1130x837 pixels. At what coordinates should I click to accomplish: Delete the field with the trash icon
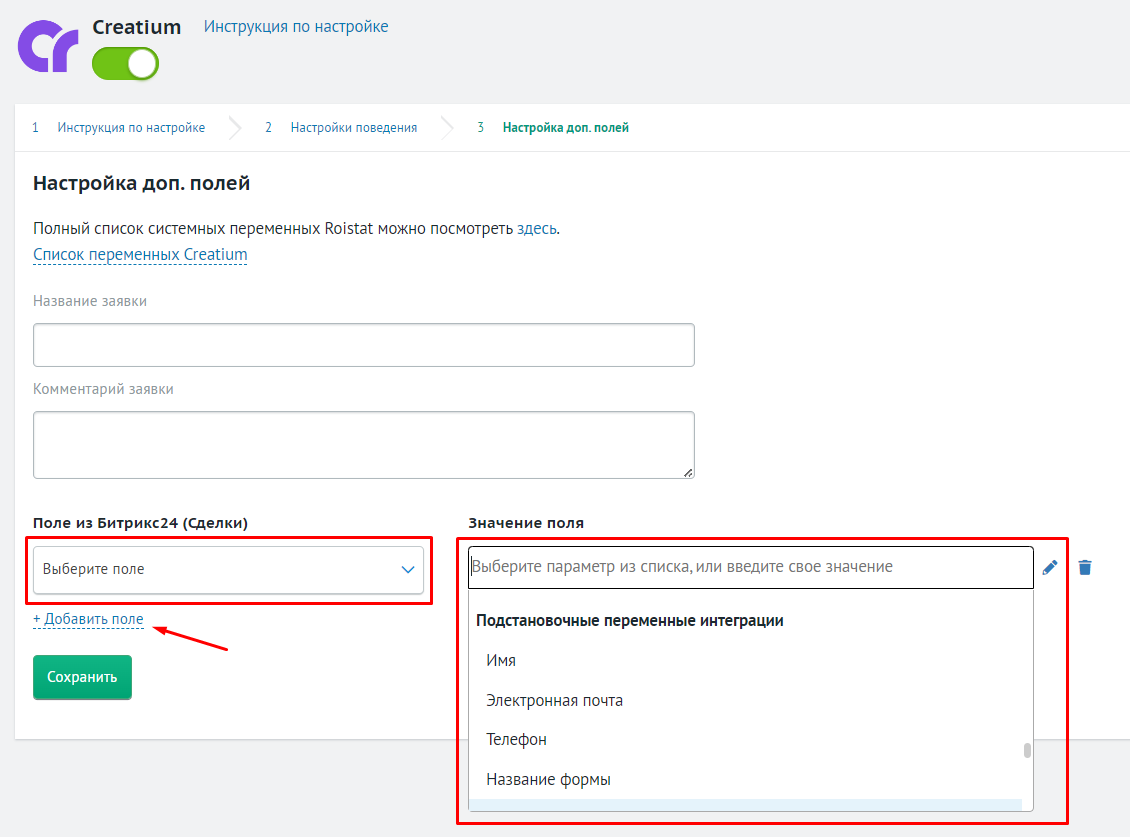(x=1085, y=567)
